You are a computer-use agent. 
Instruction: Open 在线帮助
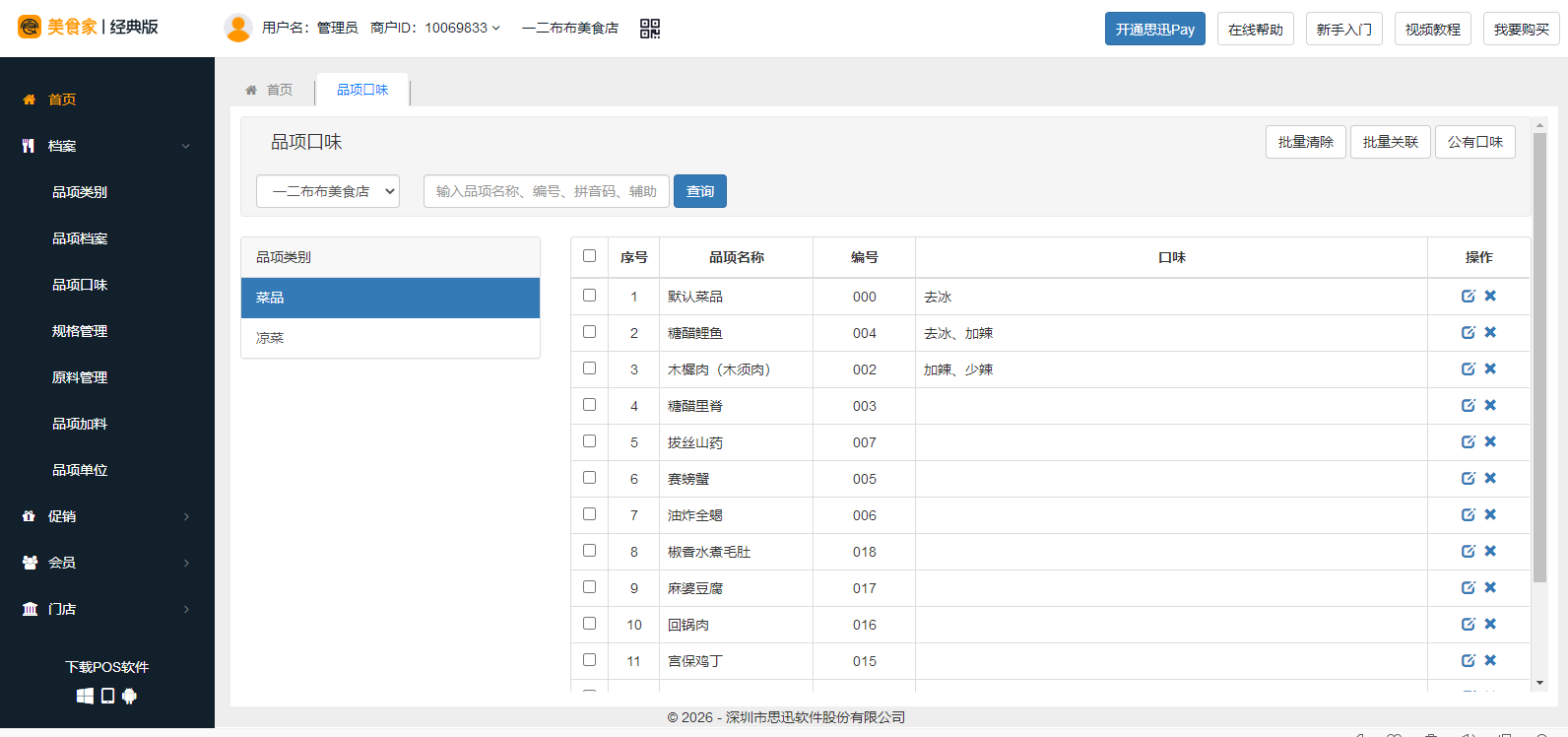pyautogui.click(x=1256, y=29)
